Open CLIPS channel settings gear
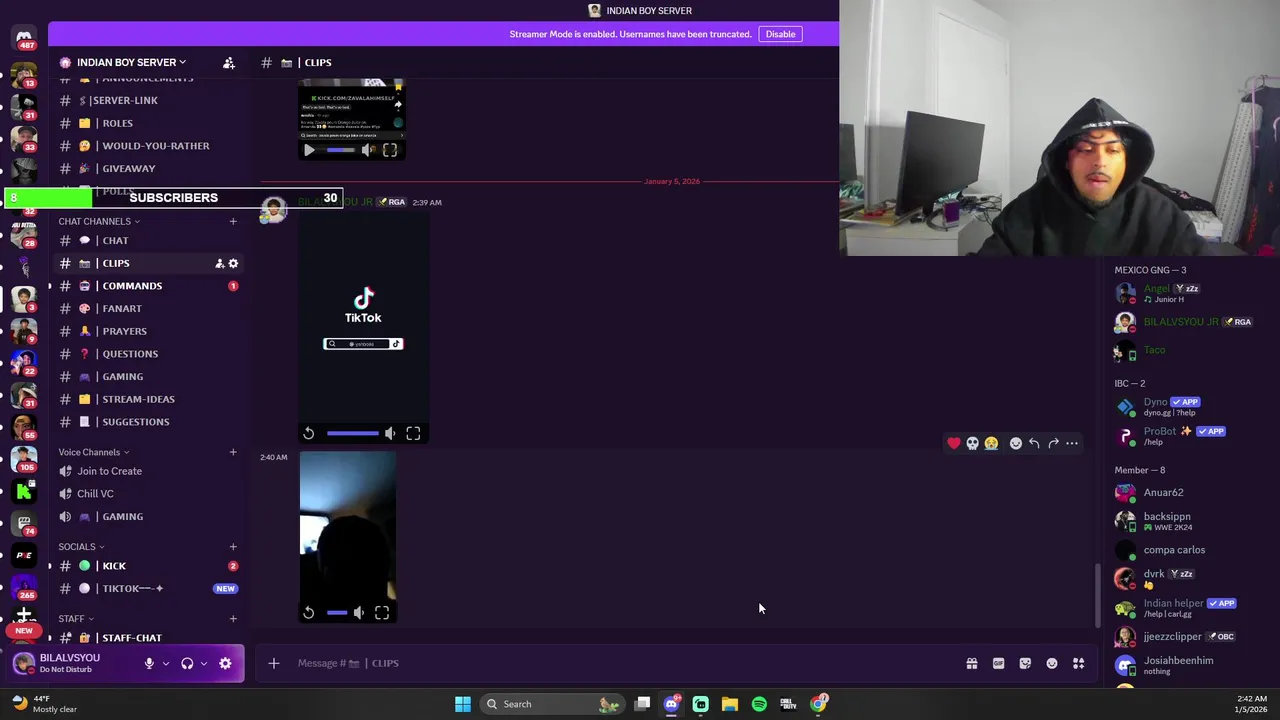Viewport: 1280px width, 720px height. point(233,263)
